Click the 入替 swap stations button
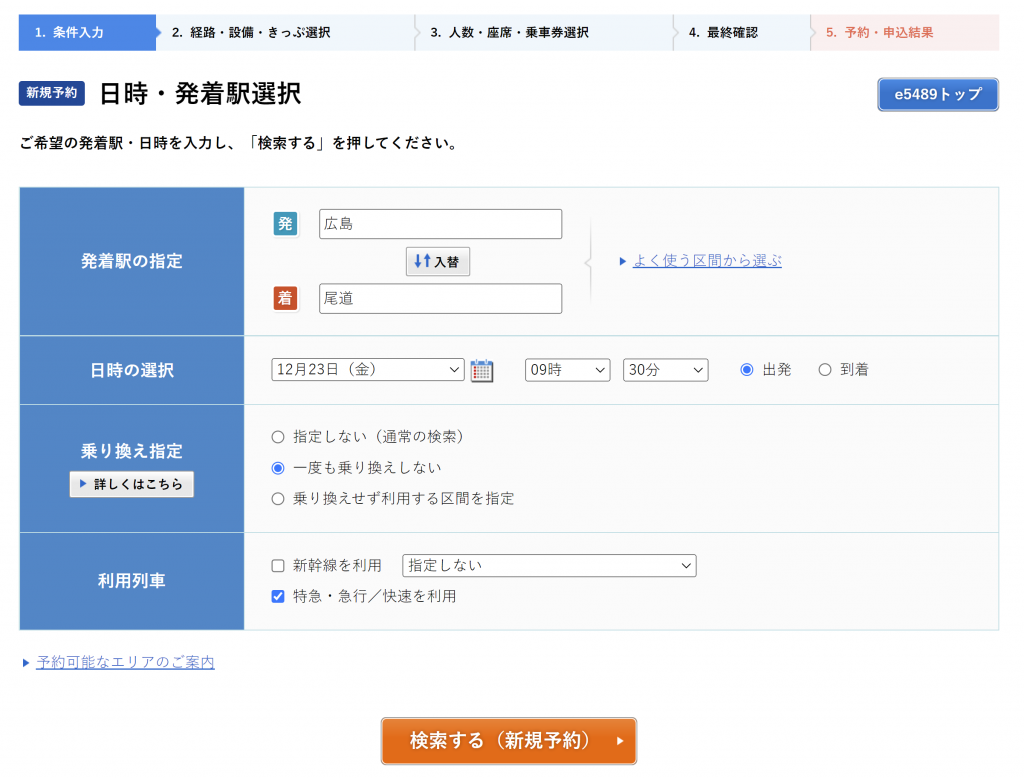 coord(438,261)
